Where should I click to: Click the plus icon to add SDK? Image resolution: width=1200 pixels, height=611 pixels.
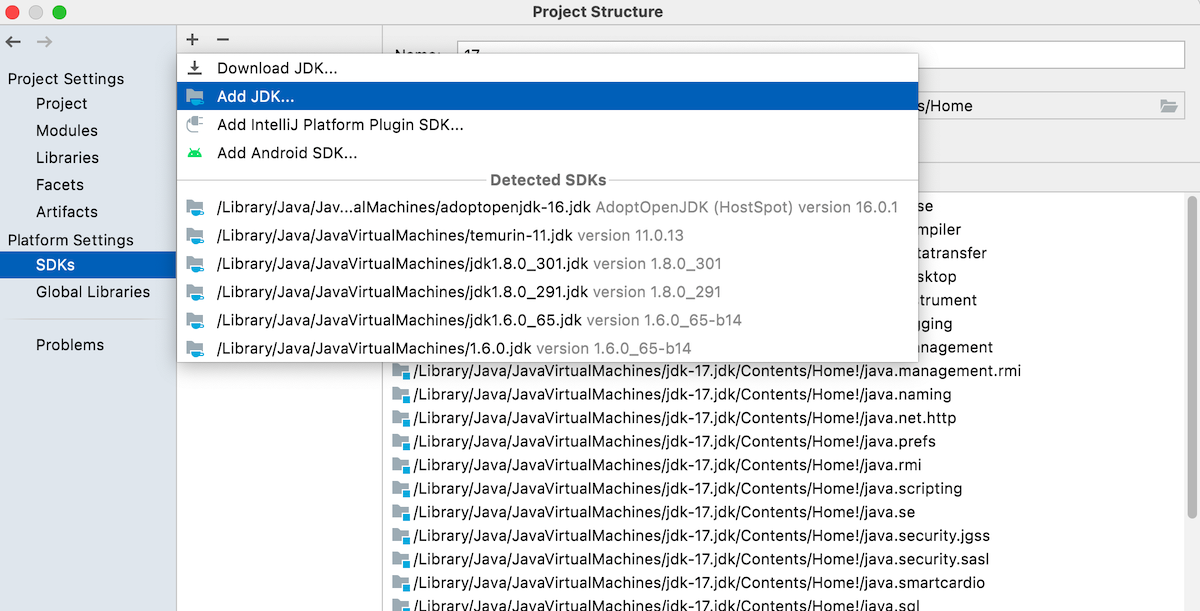(x=192, y=40)
